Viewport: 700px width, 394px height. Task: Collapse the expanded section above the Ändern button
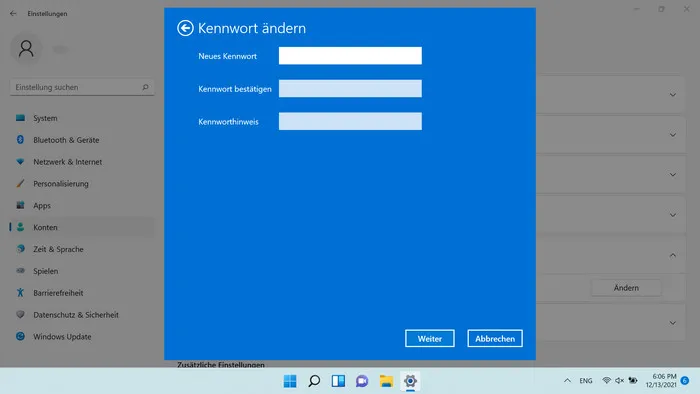click(x=672, y=255)
